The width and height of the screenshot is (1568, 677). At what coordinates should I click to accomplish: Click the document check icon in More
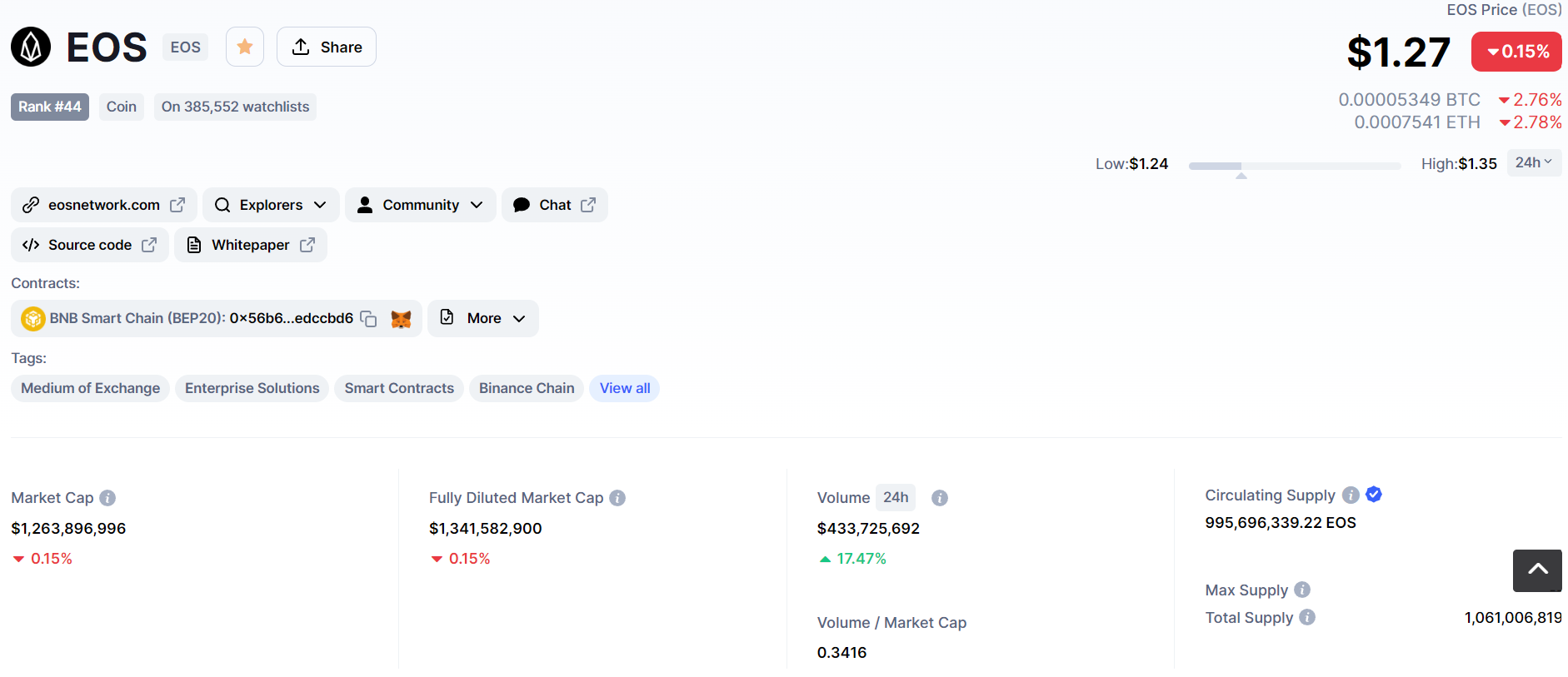pos(447,317)
